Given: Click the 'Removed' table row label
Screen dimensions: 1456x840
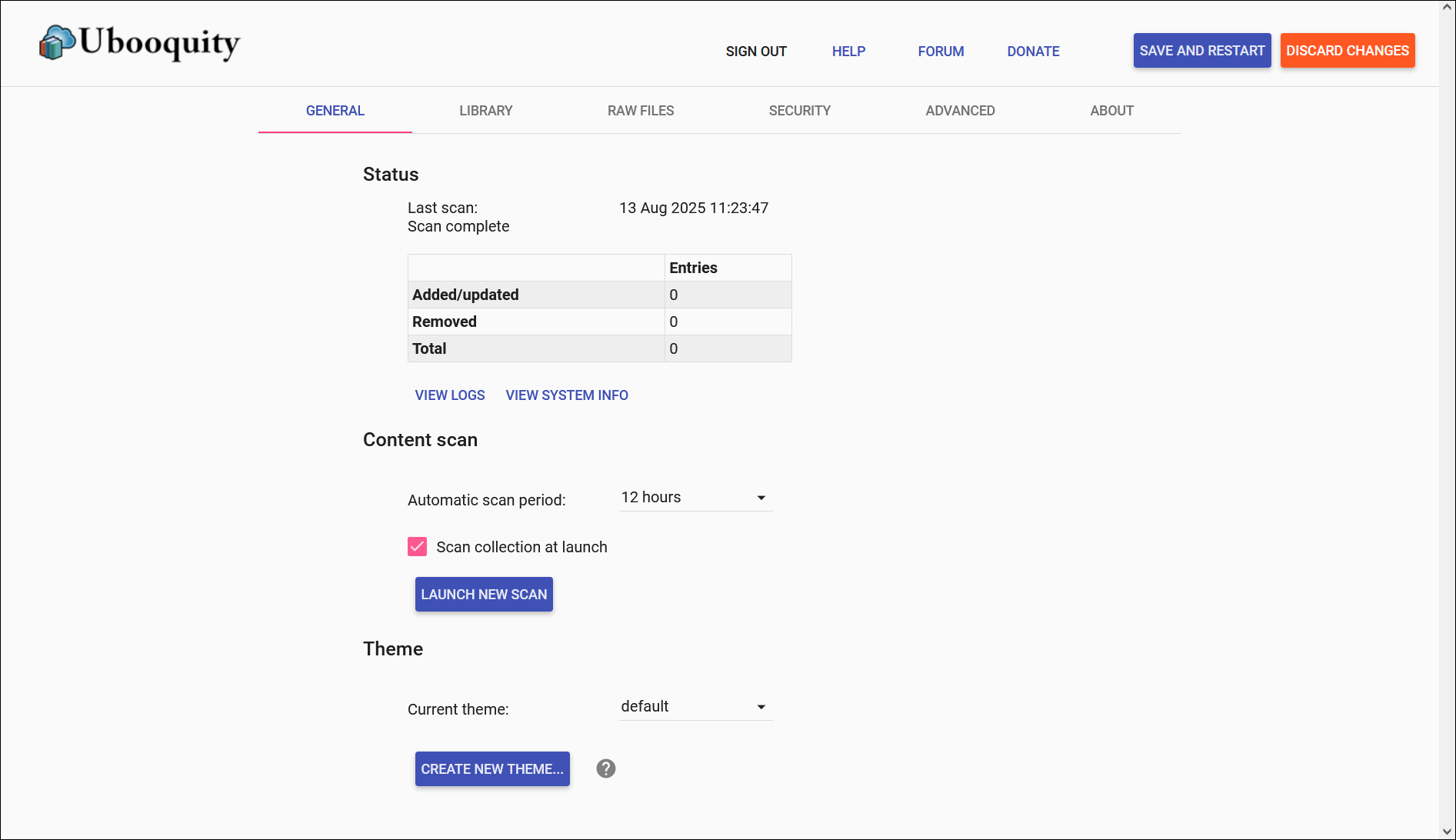Looking at the screenshot, I should (x=445, y=322).
